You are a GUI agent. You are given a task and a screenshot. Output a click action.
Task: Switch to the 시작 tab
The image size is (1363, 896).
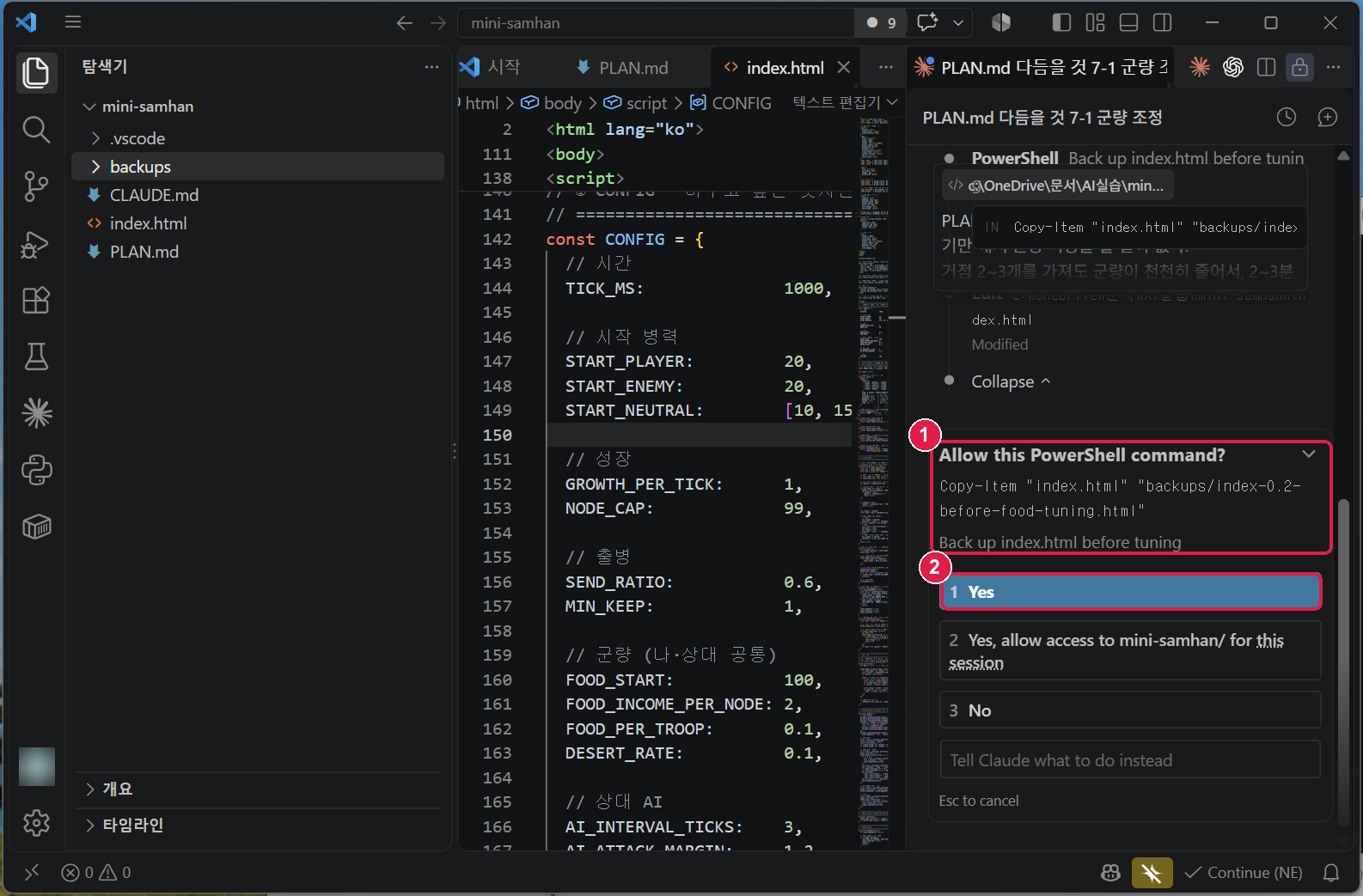click(491, 67)
